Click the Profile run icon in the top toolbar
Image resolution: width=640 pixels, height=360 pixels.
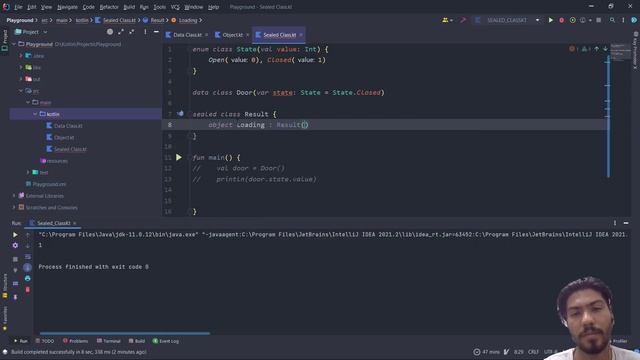click(583, 20)
